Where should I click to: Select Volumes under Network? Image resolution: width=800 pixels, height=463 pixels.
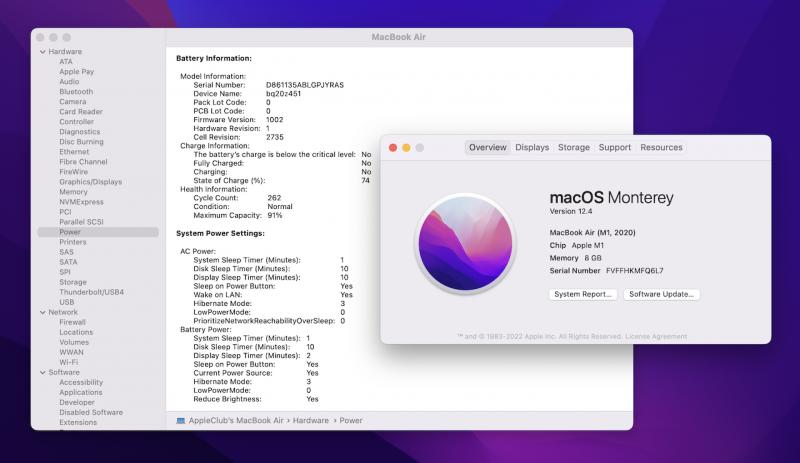tap(73, 342)
